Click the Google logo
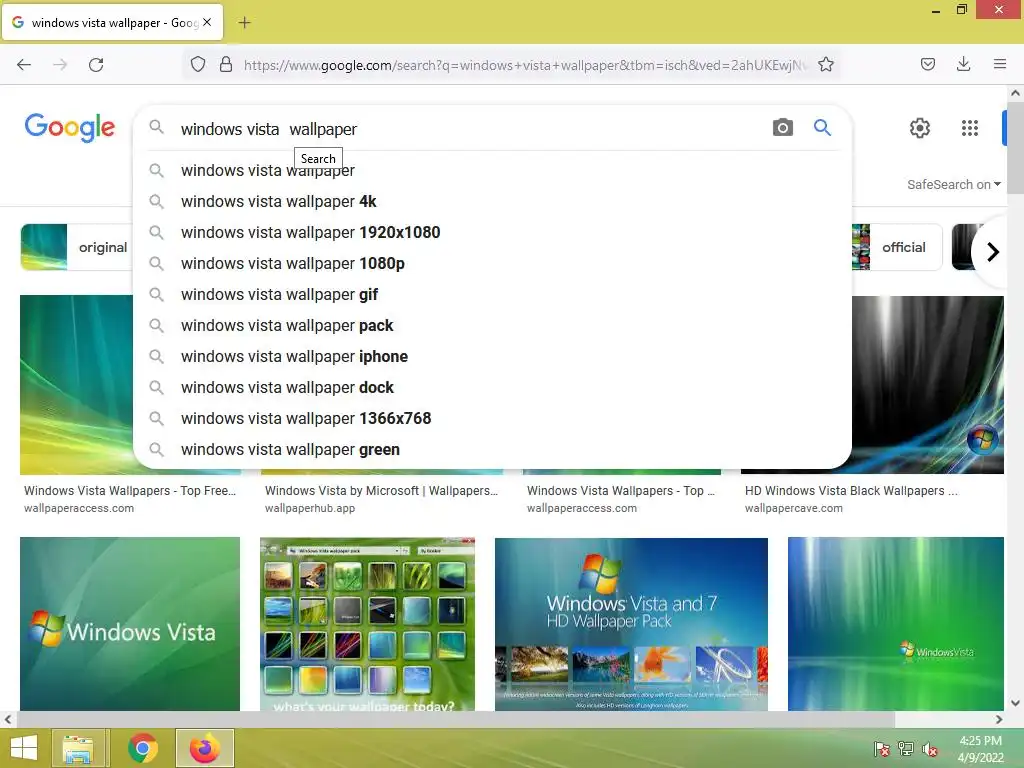The width and height of the screenshot is (1024, 768). (70, 127)
